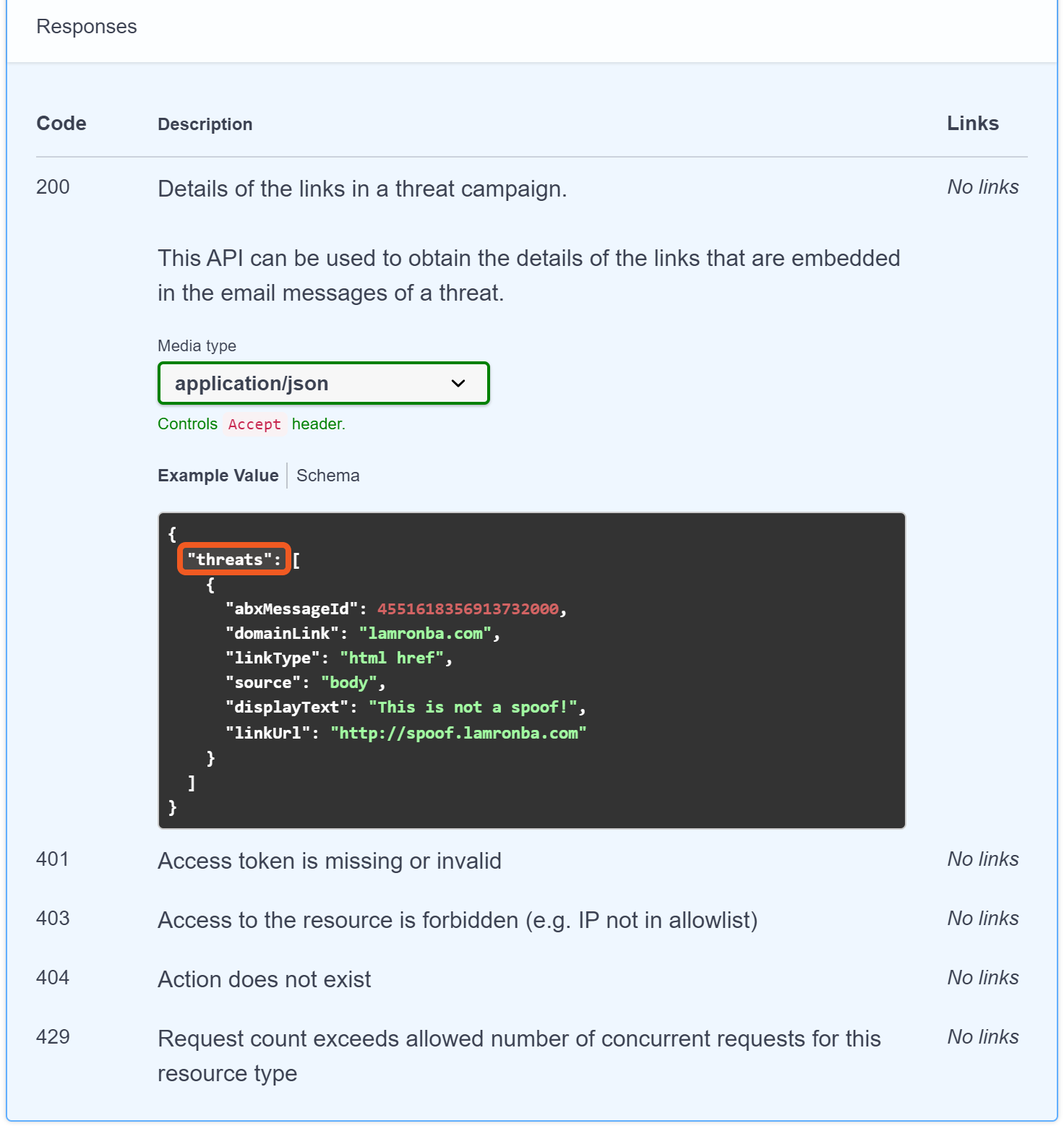Select the Example Value tab
The image size is (1064, 1126).
[x=218, y=476]
